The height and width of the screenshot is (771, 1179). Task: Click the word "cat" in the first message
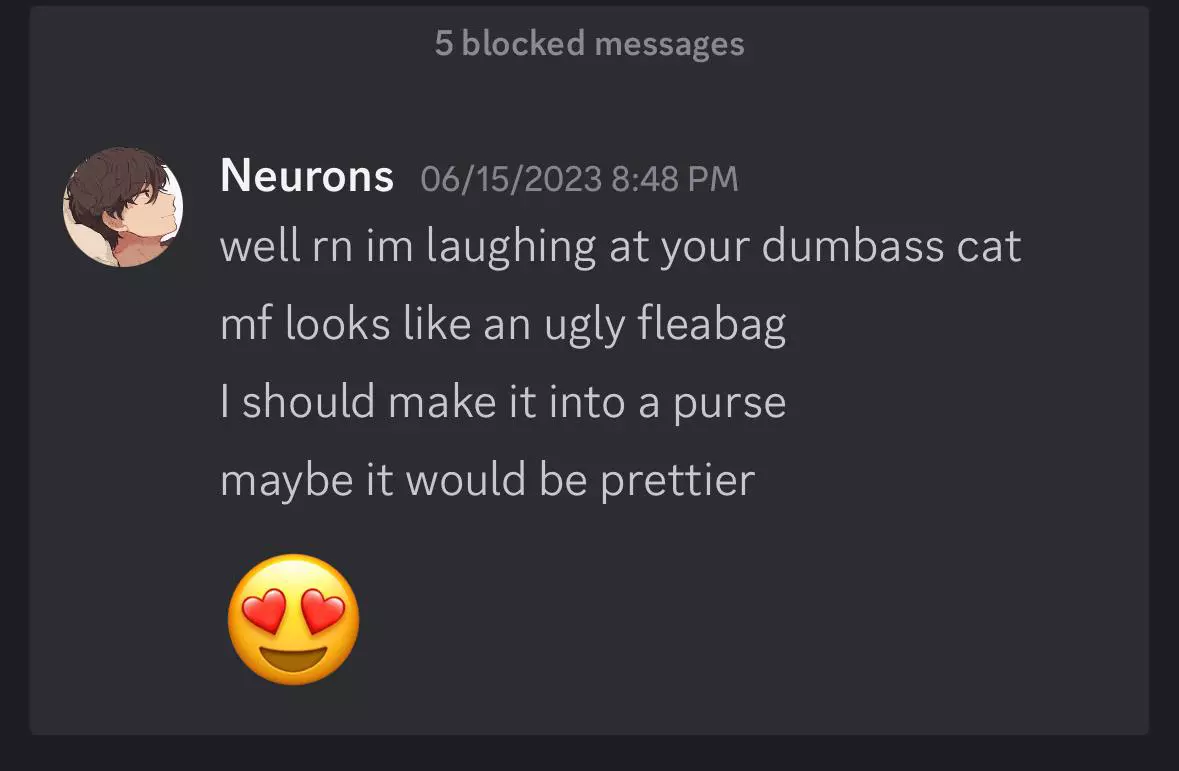click(x=989, y=247)
